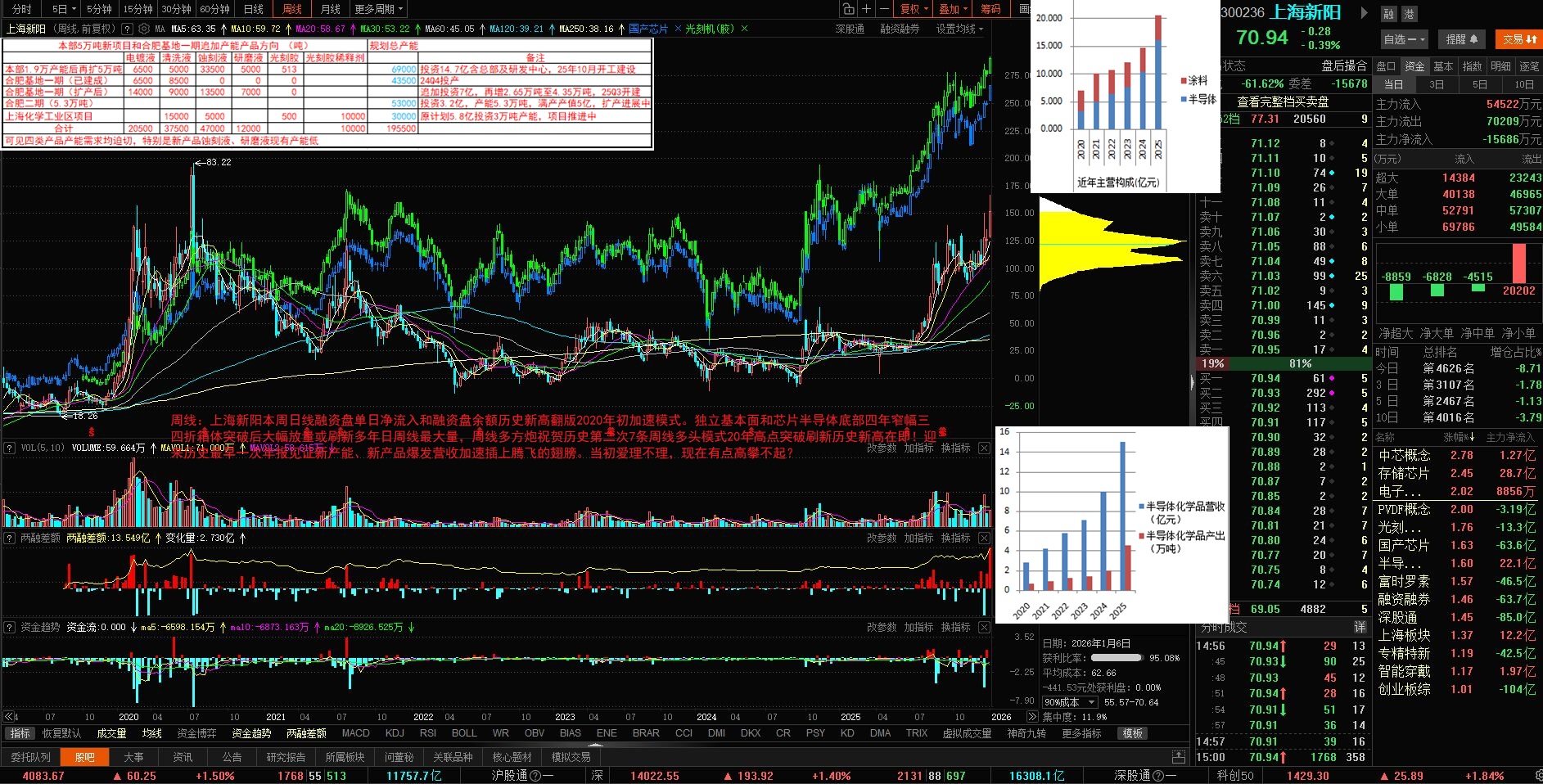Click the 获利比率 progress bar
Image resolution: width=1543 pixels, height=784 pixels.
[x=1117, y=658]
